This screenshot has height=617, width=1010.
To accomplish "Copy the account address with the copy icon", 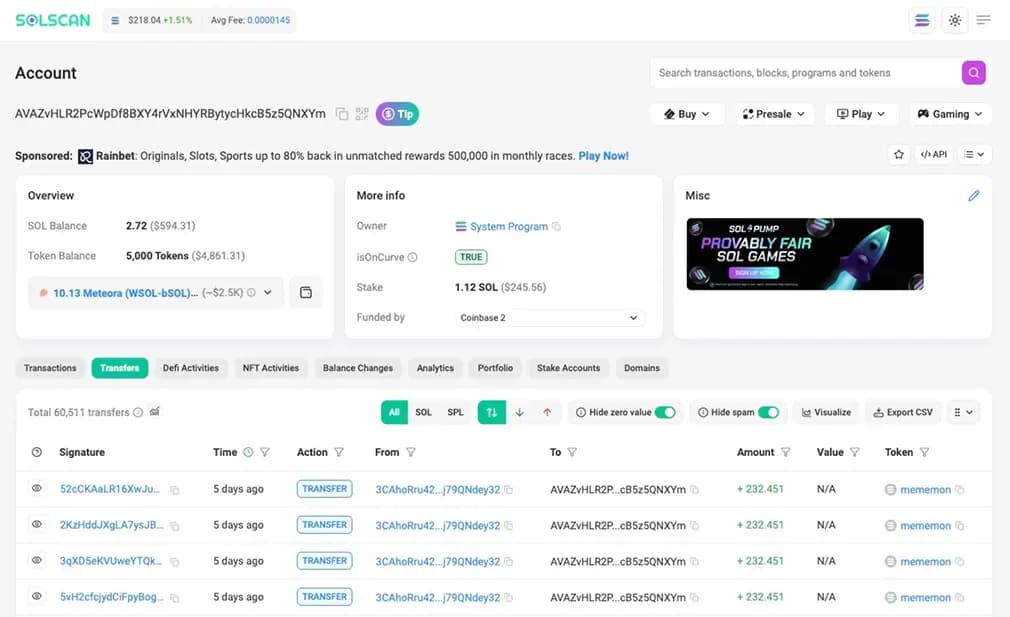I will (x=339, y=115).
